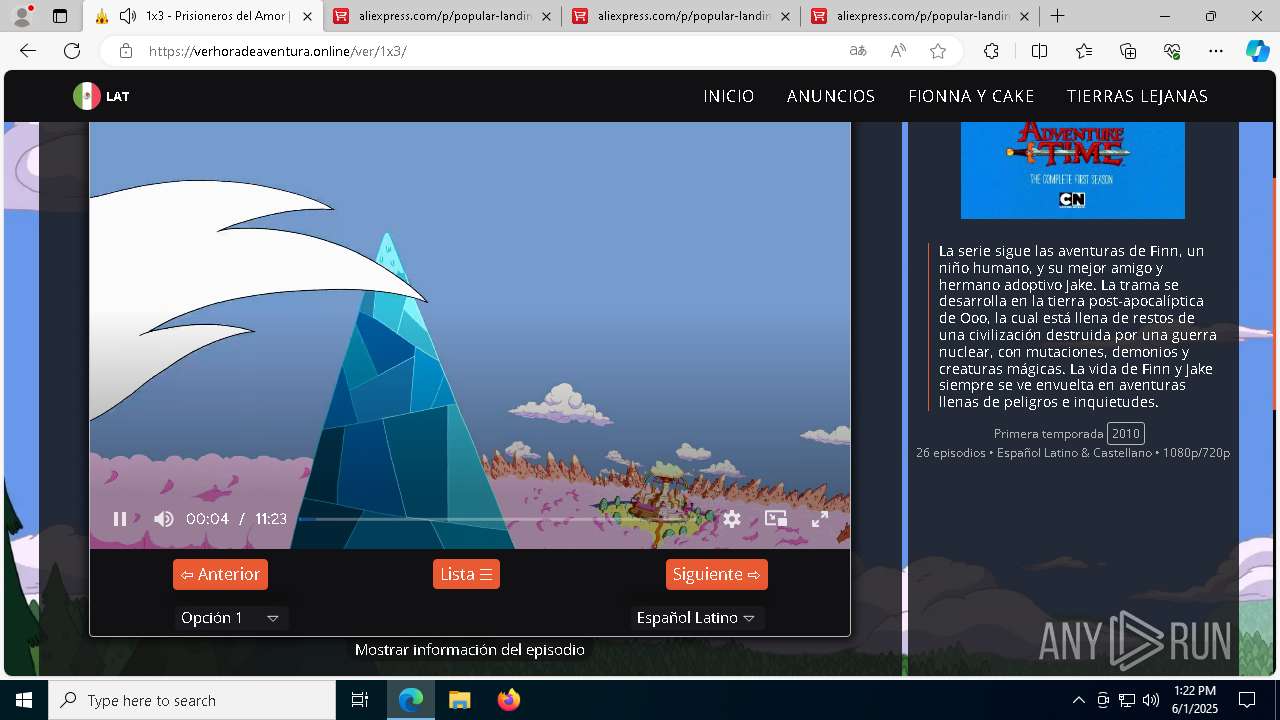The image size is (1280, 720).
Task: Switch to 1x3 Prisioneros del Amor tab
Action: (203, 16)
